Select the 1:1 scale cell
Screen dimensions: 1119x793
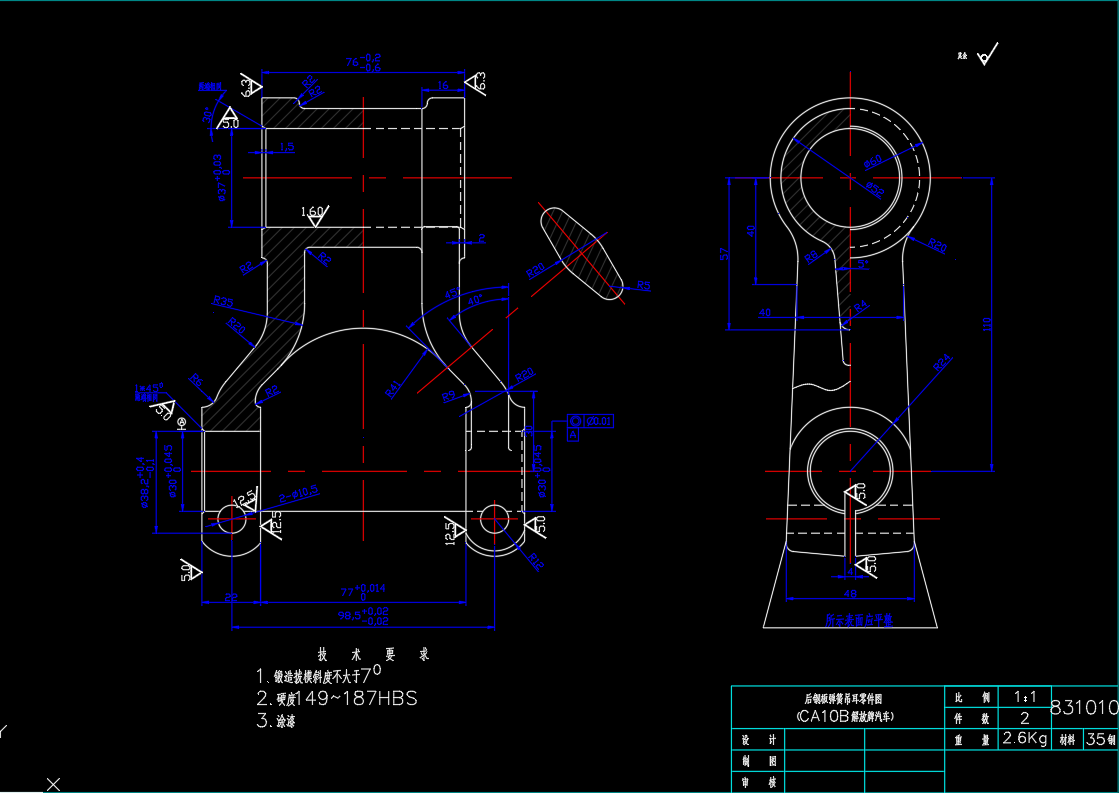pos(1023,696)
